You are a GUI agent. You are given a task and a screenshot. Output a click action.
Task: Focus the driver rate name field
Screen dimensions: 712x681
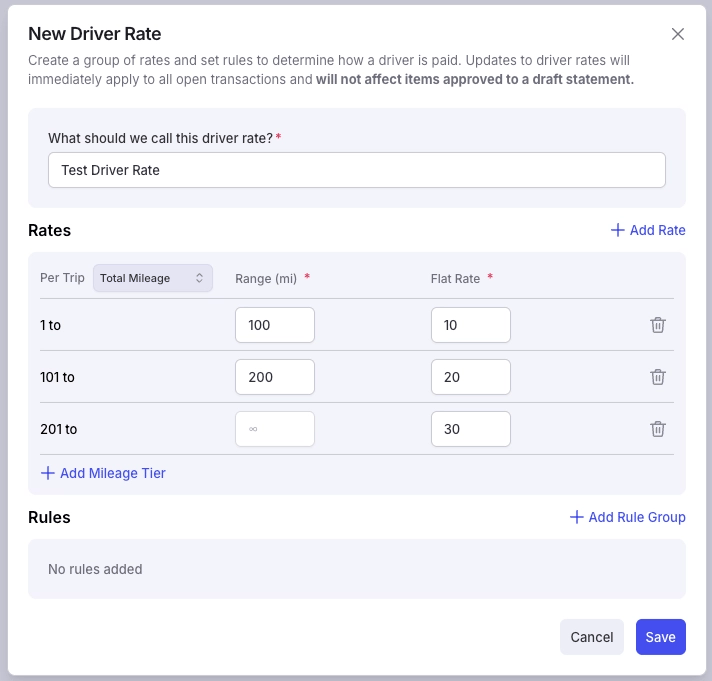[x=356, y=170]
